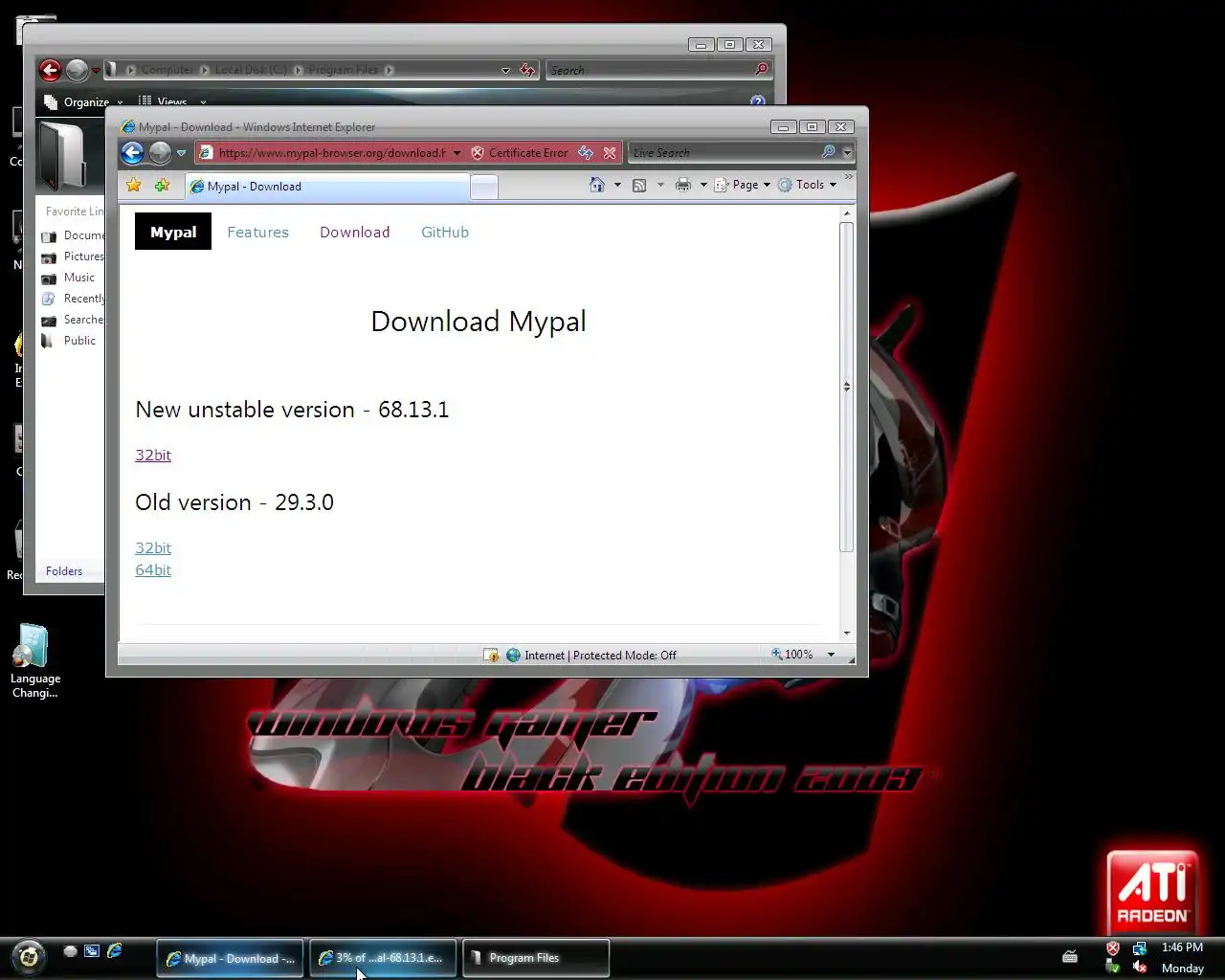Click the muted volume tray icon
1225x980 pixels.
pyautogui.click(x=1139, y=968)
